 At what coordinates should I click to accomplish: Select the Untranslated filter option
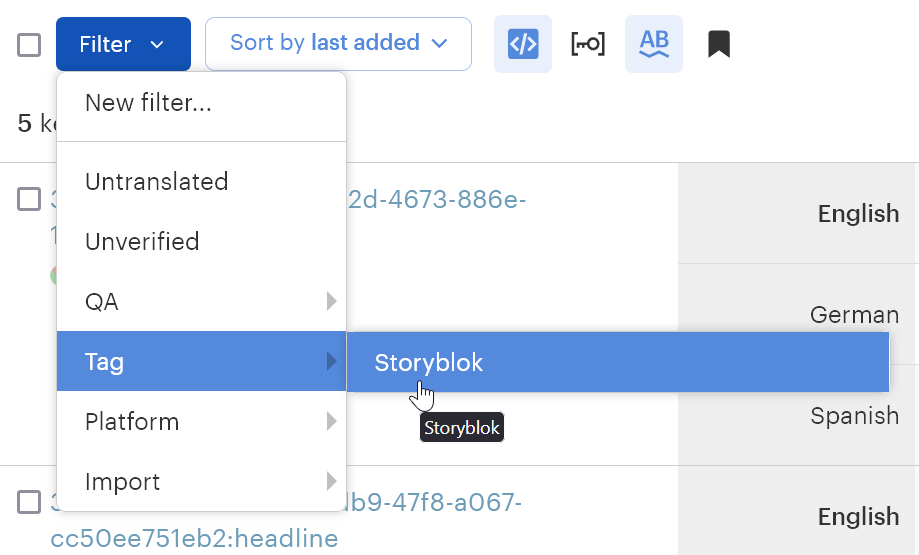(x=156, y=182)
